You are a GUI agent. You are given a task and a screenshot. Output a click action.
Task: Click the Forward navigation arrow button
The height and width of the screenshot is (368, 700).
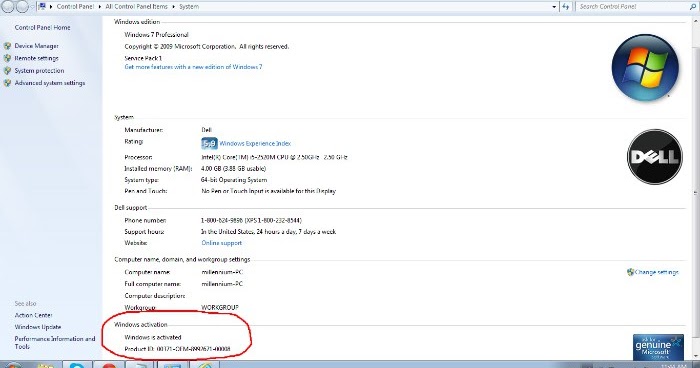pos(22,6)
